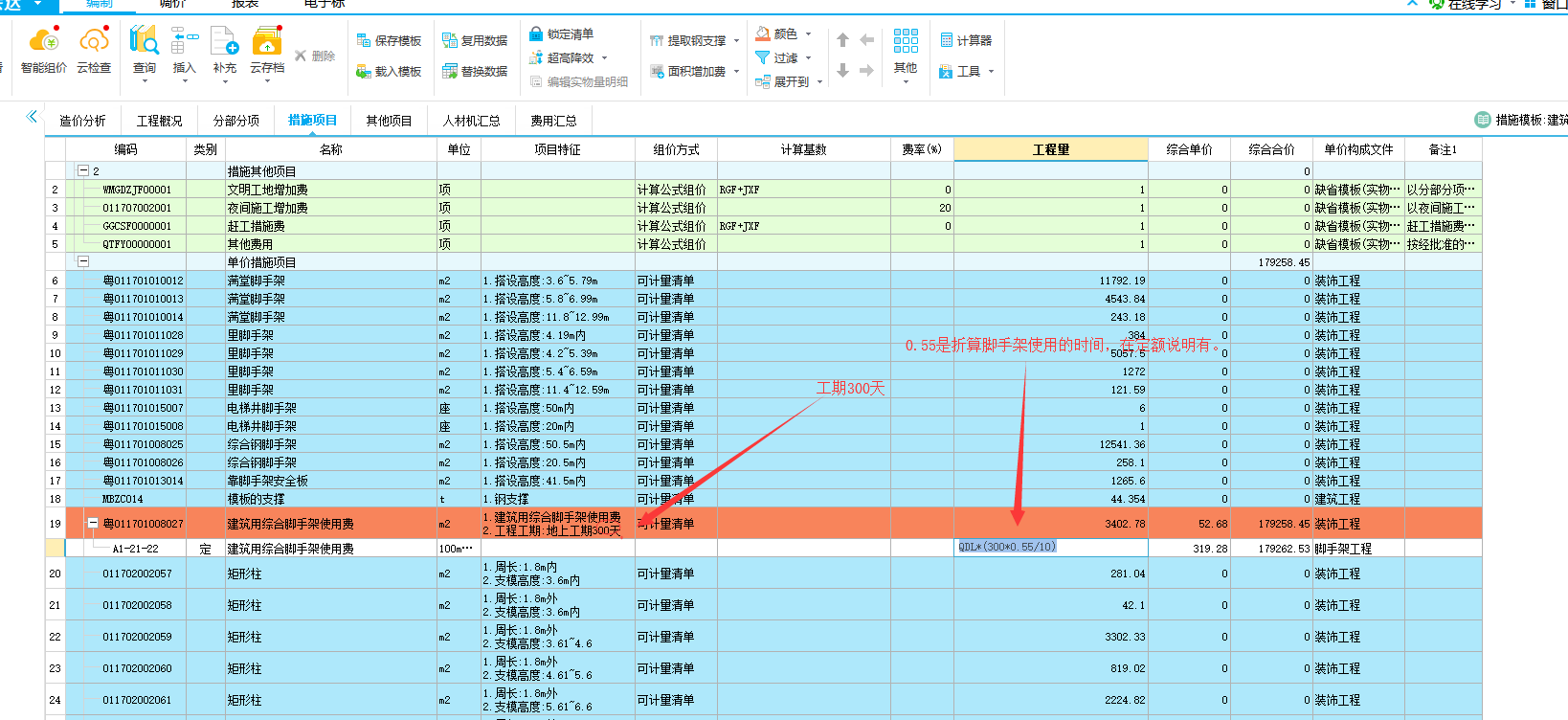Switch to 工程概况 tab
Screen dimensions: 1568x720
click(x=159, y=121)
